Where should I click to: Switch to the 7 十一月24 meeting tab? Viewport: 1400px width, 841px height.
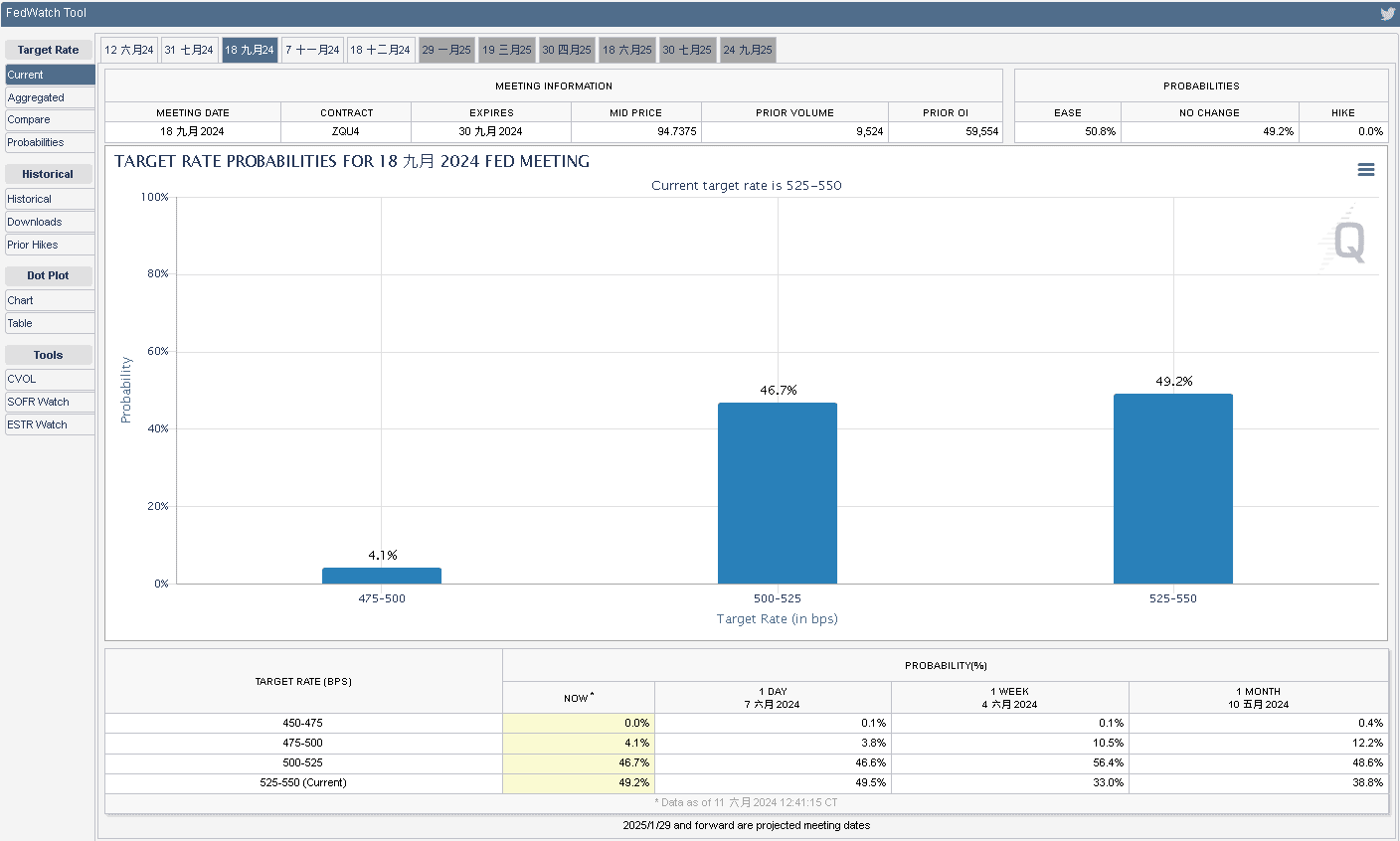312,50
